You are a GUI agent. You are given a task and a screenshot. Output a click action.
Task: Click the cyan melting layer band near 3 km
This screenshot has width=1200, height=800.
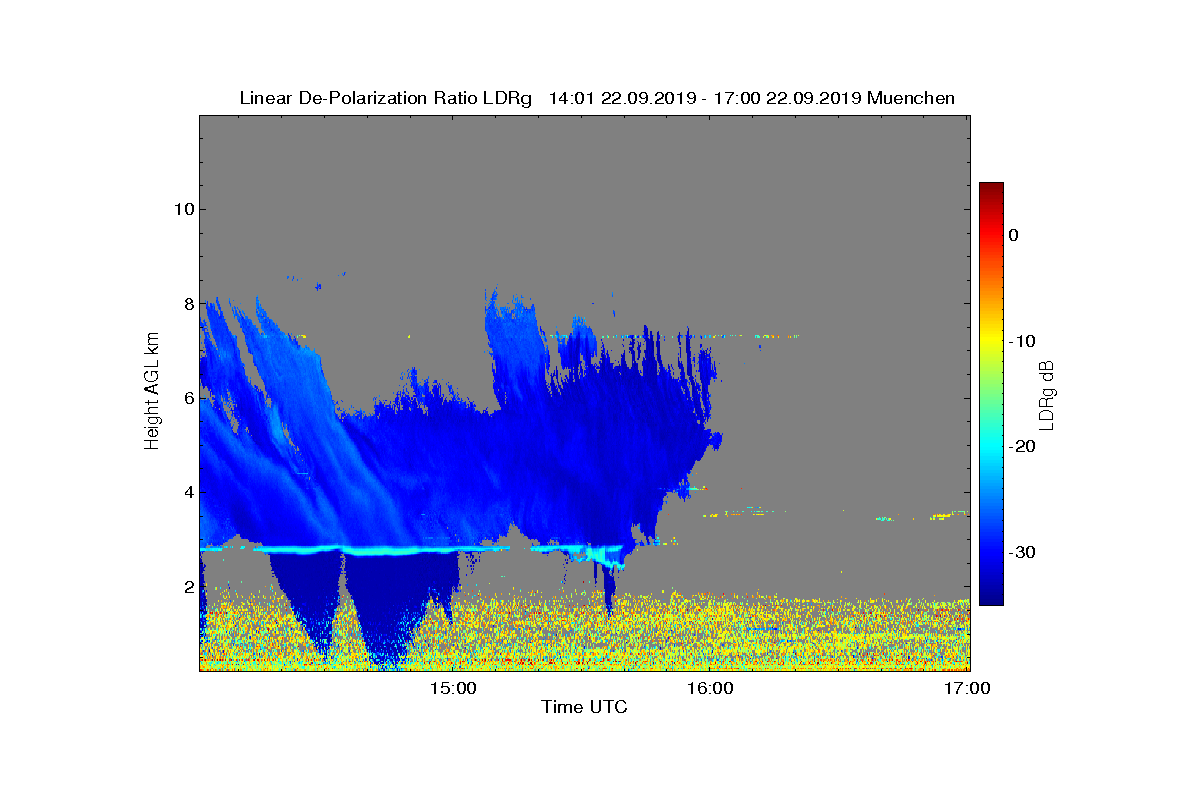click(x=380, y=550)
